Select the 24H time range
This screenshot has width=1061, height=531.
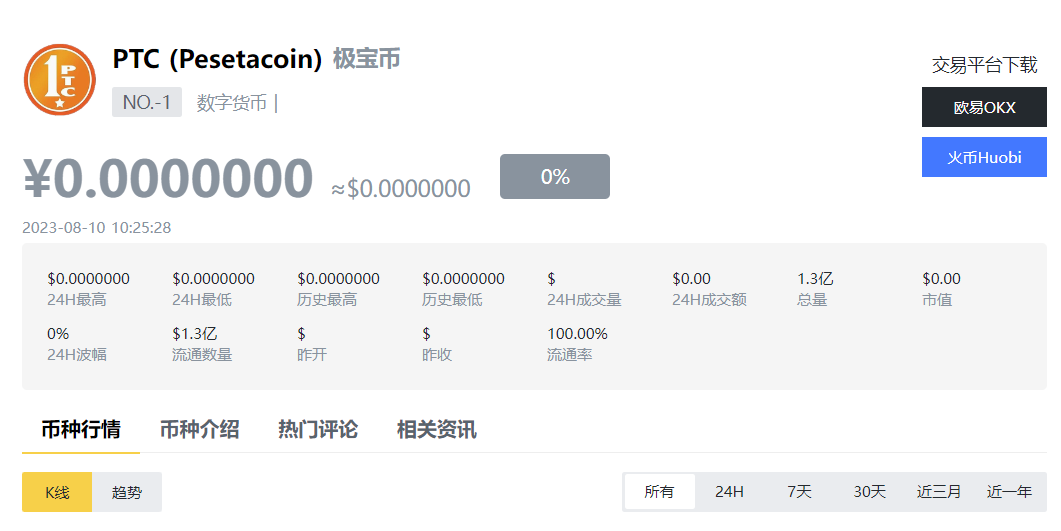pos(729,492)
